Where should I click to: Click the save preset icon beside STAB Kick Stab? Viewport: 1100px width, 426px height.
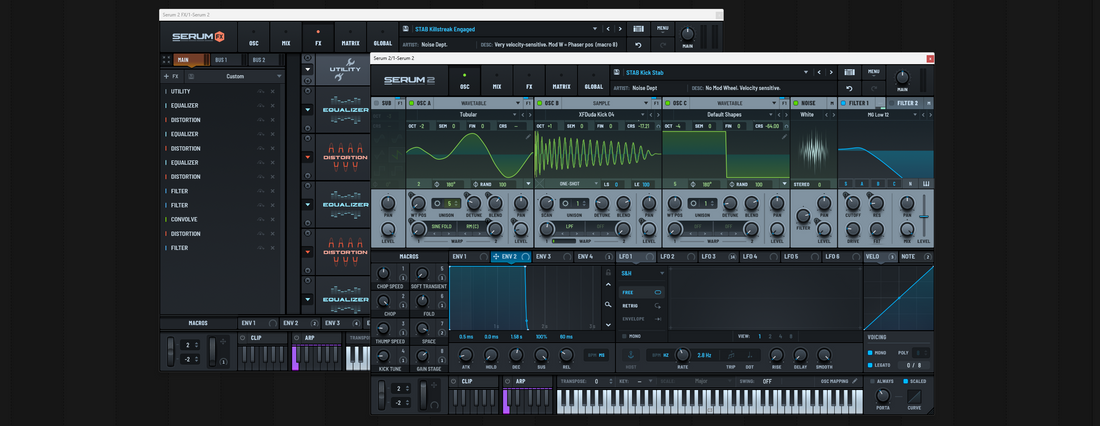click(x=616, y=72)
